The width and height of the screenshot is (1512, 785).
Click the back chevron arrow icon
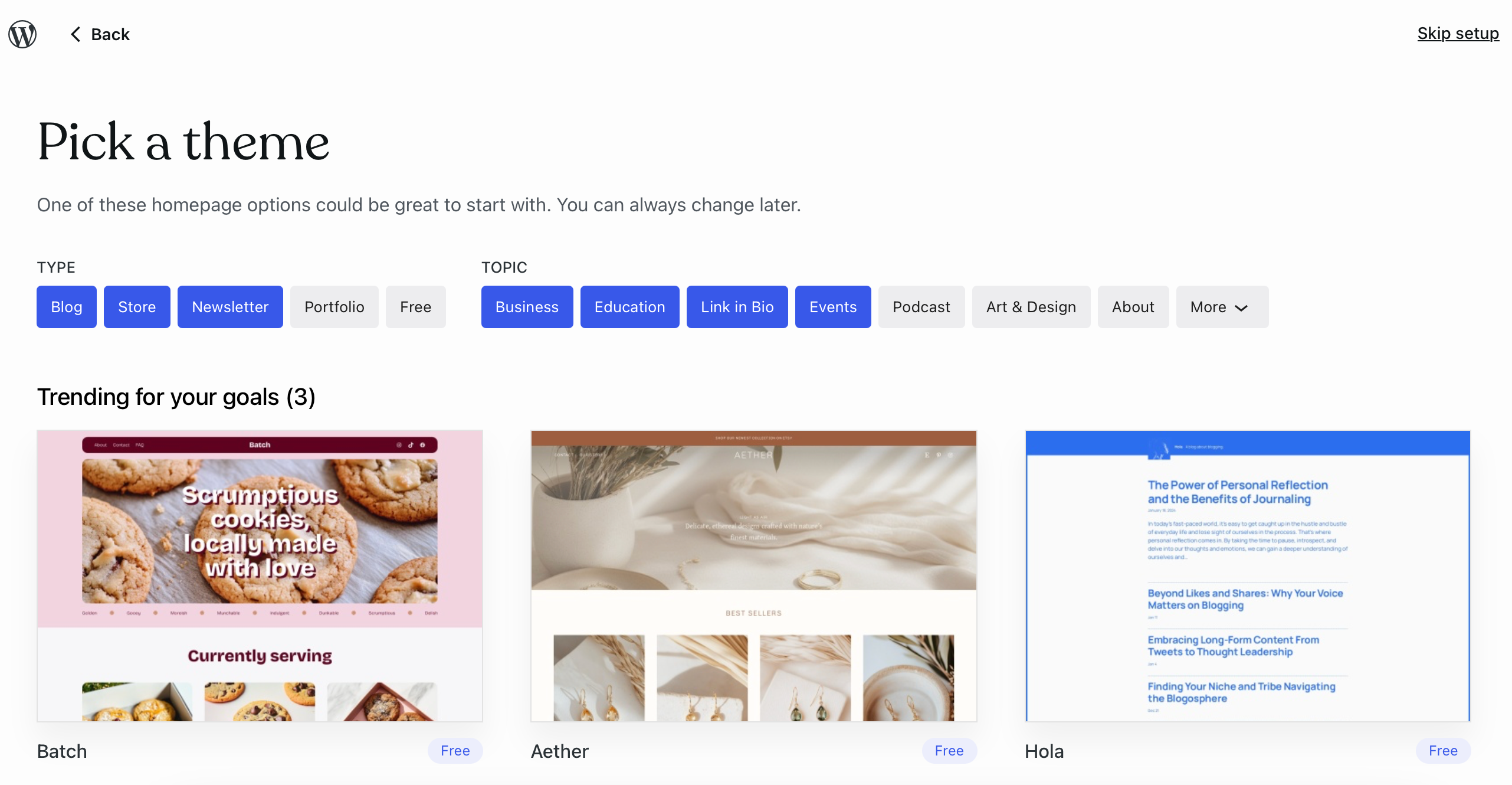click(75, 34)
